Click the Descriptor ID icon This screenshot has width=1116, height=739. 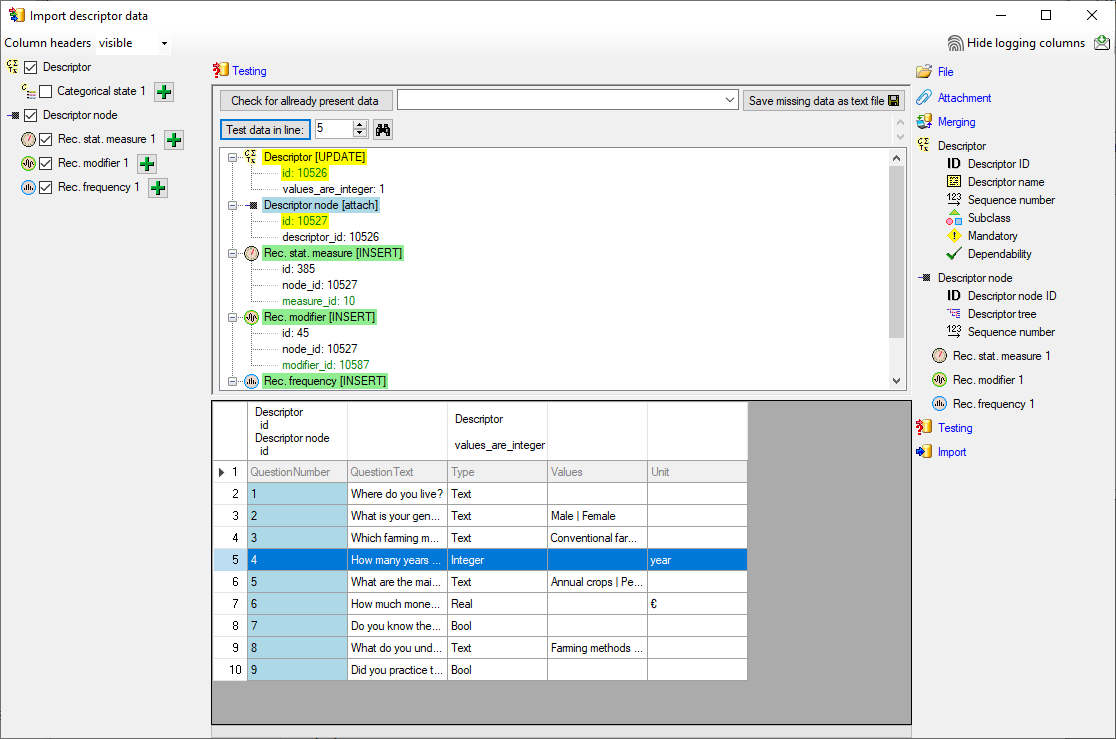click(954, 164)
